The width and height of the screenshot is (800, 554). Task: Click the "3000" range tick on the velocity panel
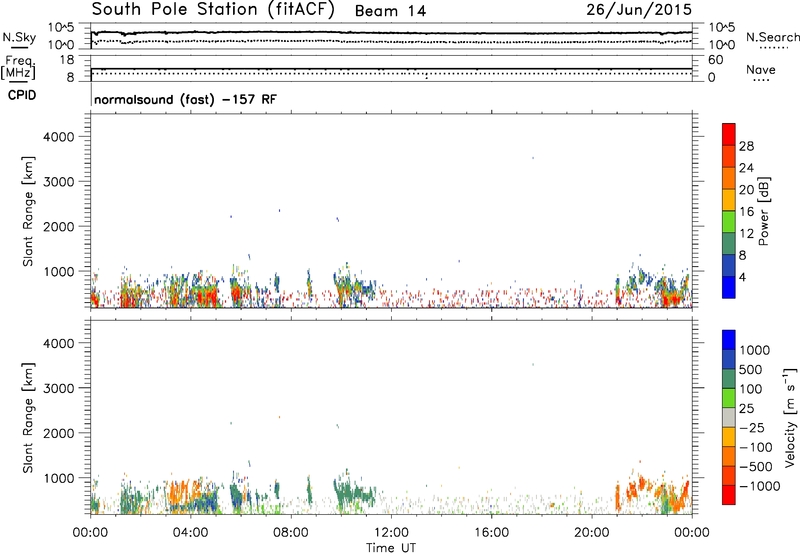pyautogui.click(x=58, y=388)
